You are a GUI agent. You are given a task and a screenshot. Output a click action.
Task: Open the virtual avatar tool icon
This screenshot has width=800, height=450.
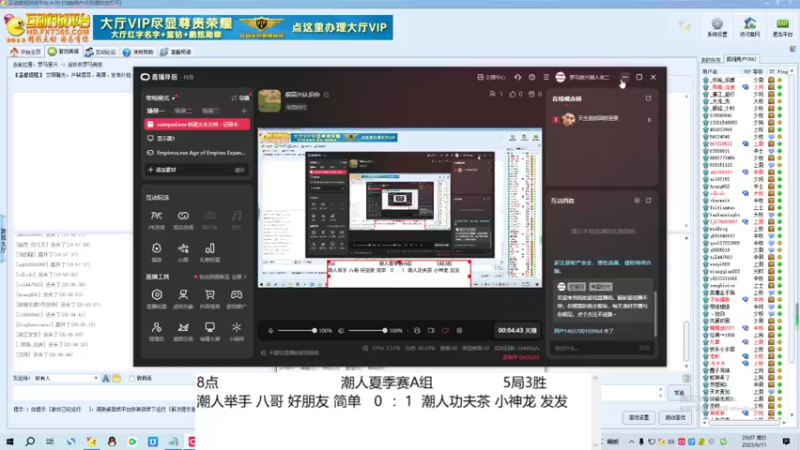point(183,295)
